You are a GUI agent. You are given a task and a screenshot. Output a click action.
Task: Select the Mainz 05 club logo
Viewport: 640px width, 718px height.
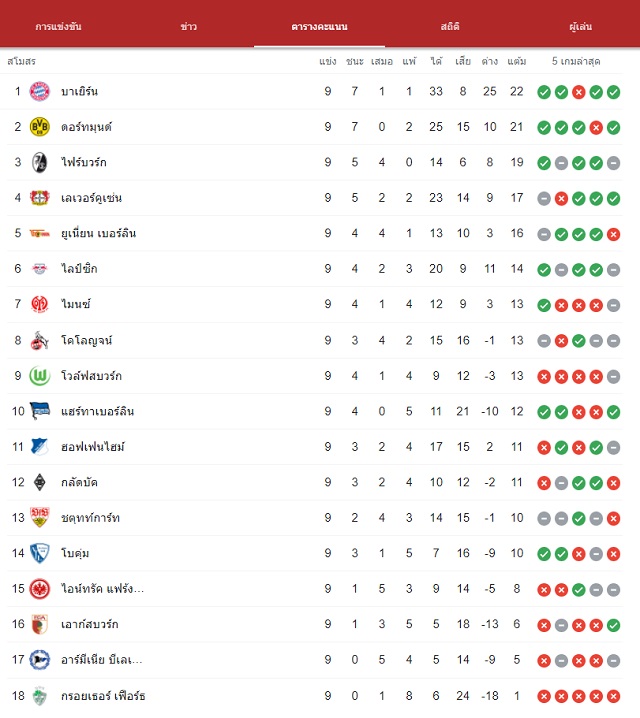click(40, 304)
